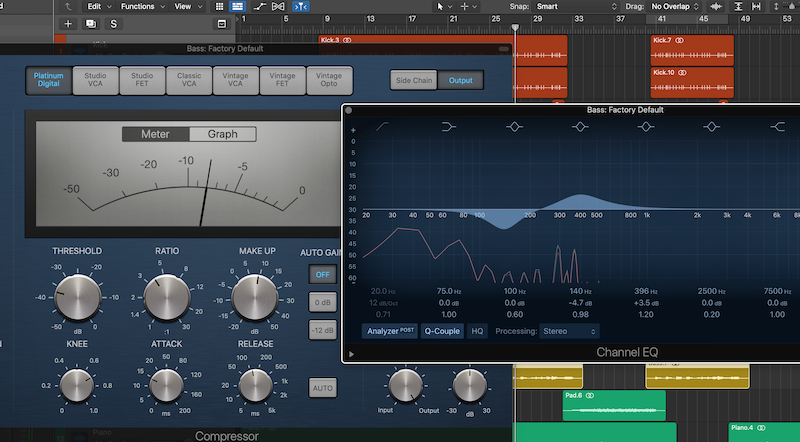This screenshot has width=800, height=442.
Task: Click the vertical zoom arrows icon
Action: [776, 7]
